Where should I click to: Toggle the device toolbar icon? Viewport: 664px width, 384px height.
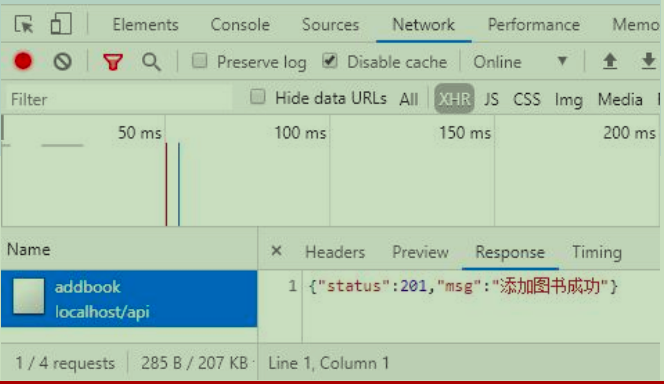(x=61, y=23)
